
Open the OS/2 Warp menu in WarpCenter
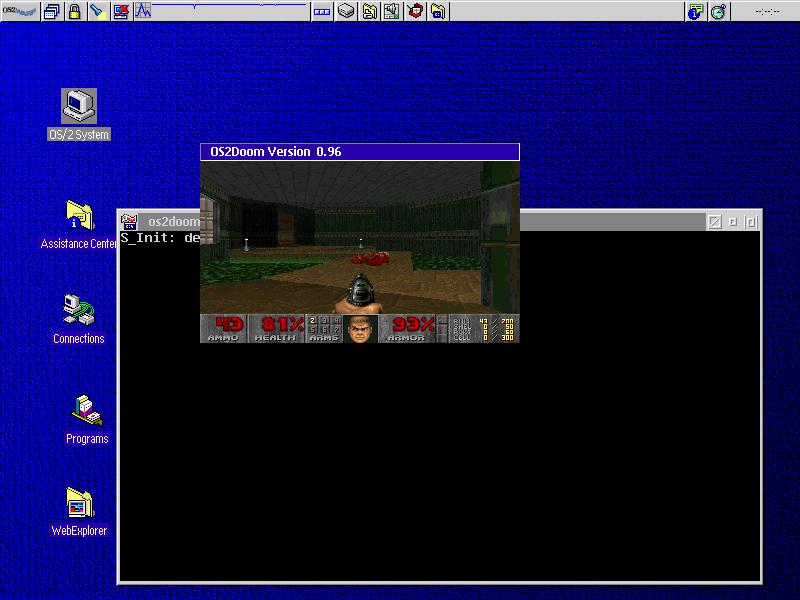[x=20, y=11]
